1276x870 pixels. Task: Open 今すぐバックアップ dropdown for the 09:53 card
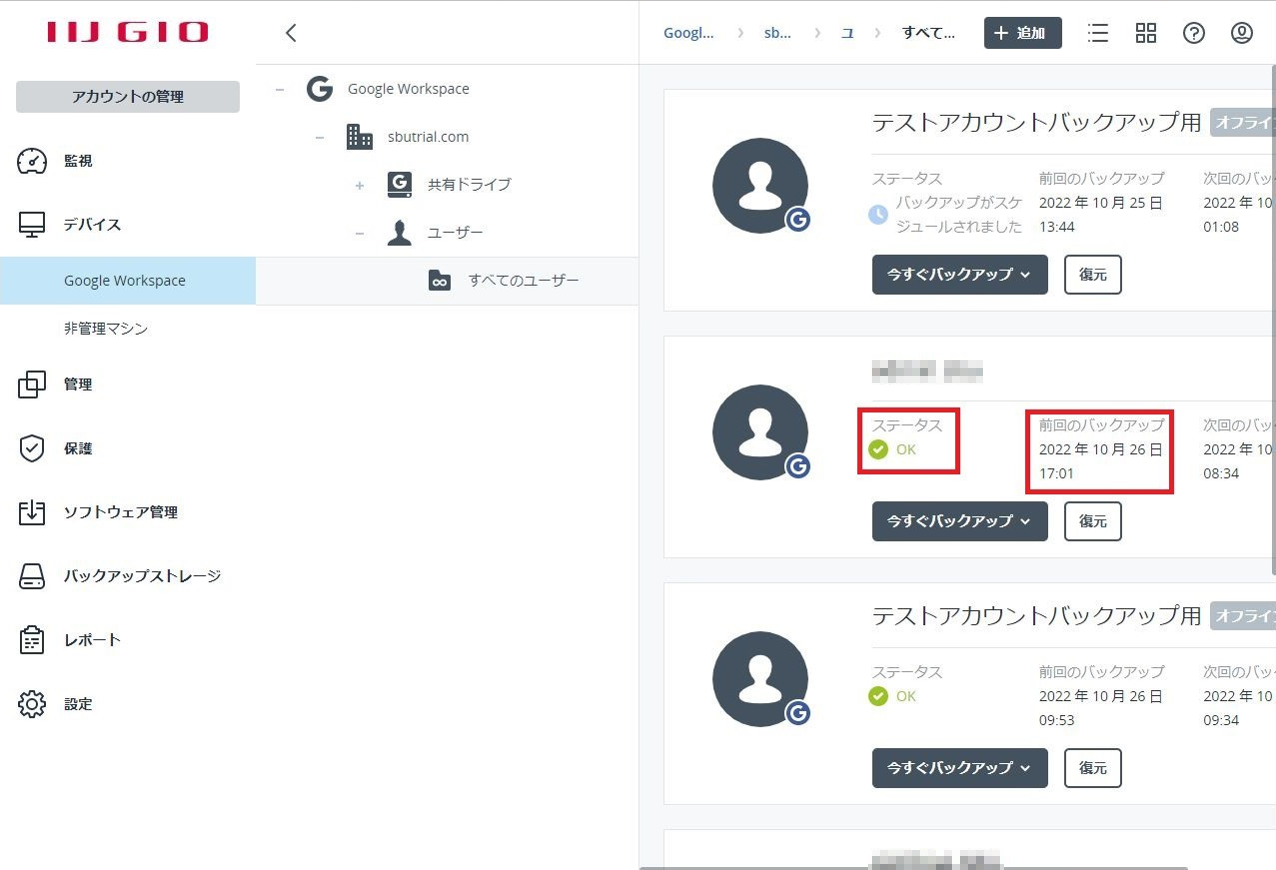(960, 768)
